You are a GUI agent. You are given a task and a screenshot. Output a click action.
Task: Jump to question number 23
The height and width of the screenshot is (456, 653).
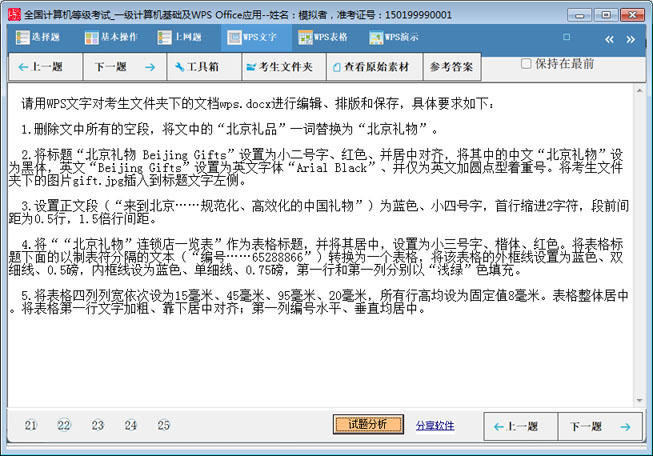coord(97,425)
